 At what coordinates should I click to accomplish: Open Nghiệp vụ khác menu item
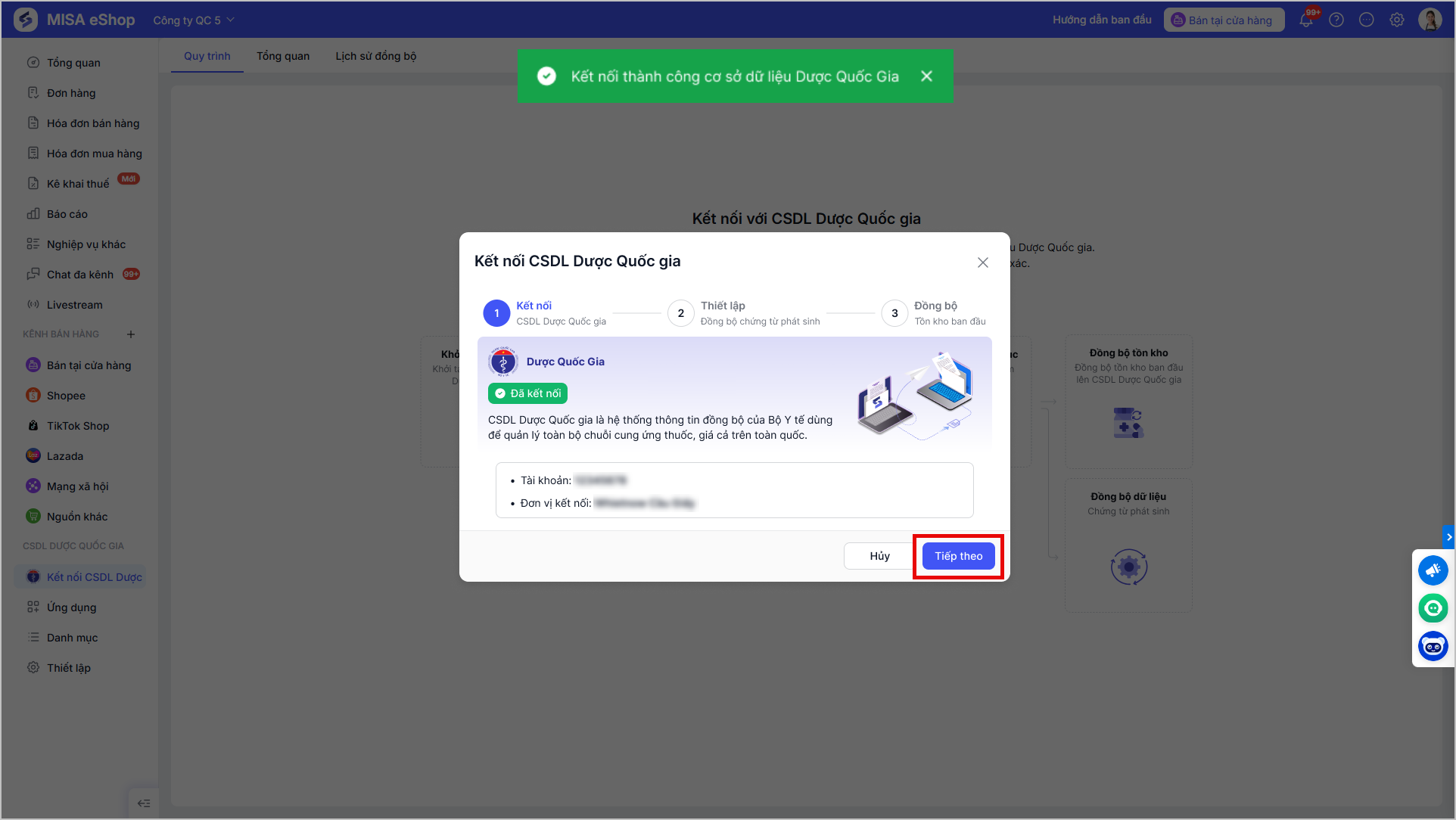click(x=86, y=244)
